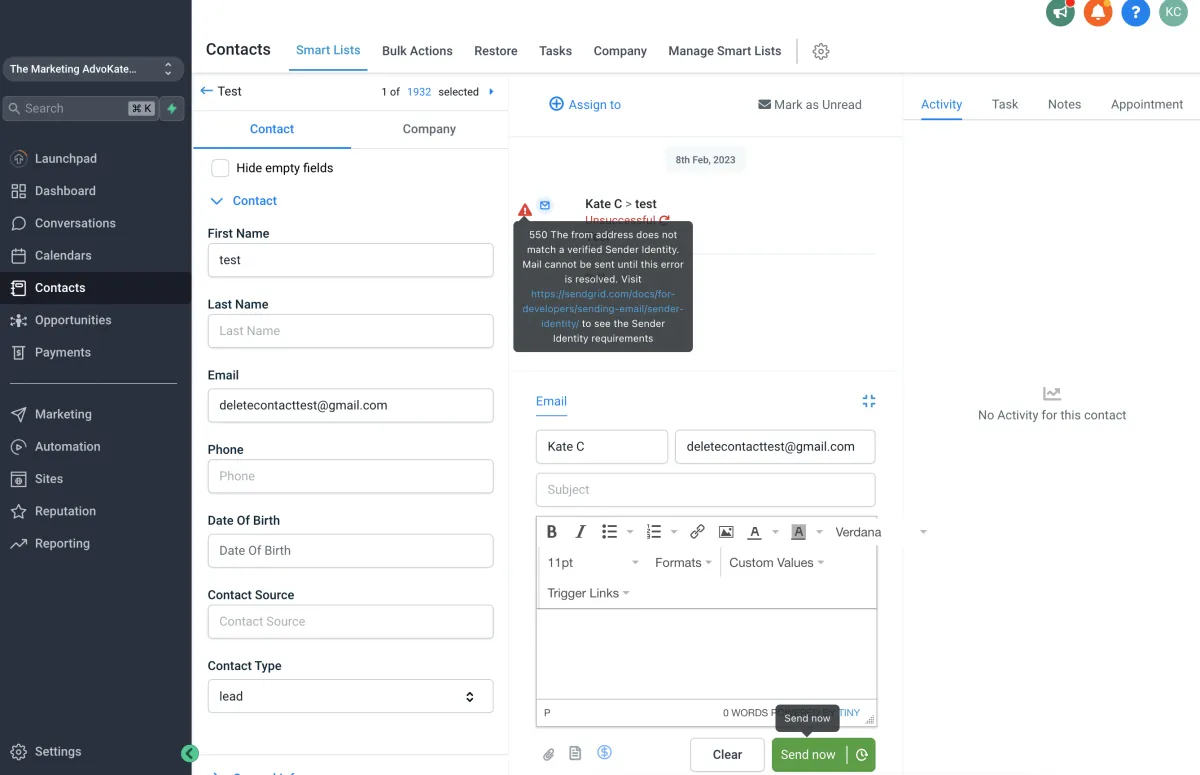Viewport: 1200px width, 775px height.
Task: Open the text background color swatch
Action: [x=798, y=532]
